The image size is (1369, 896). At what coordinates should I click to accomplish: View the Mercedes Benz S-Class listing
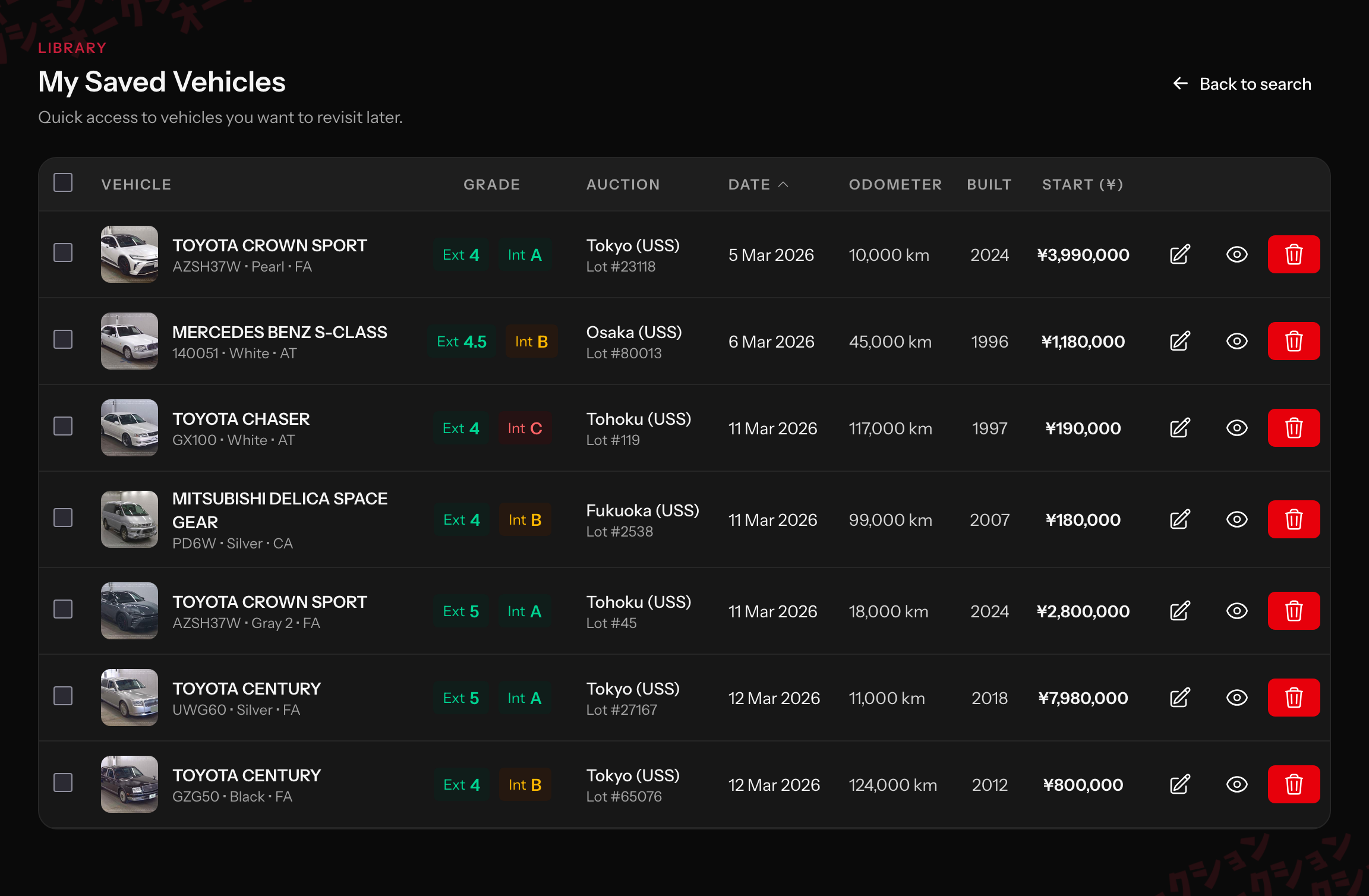click(1236, 341)
